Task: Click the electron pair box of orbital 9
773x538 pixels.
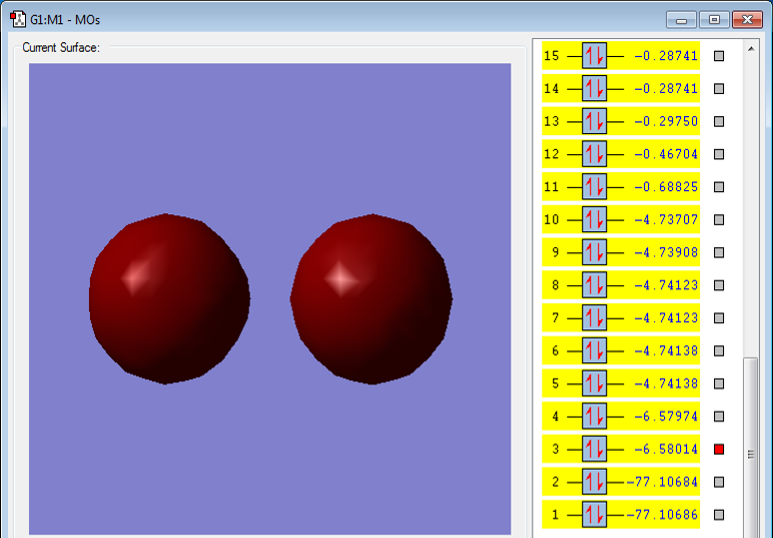Action: 594,252
